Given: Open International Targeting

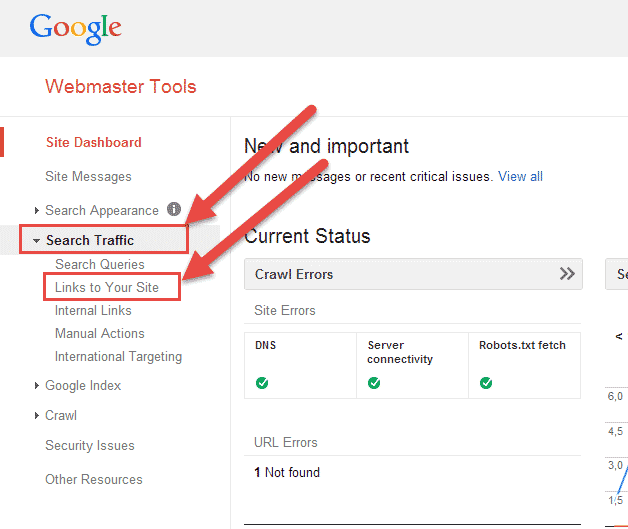Looking at the screenshot, I should point(118,356).
